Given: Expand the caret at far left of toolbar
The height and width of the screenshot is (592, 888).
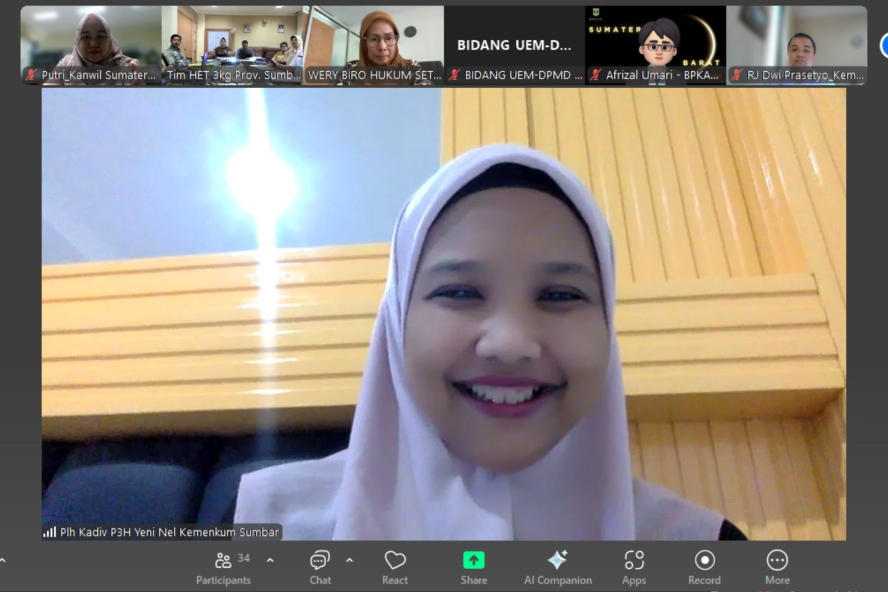Looking at the screenshot, I should [3, 560].
